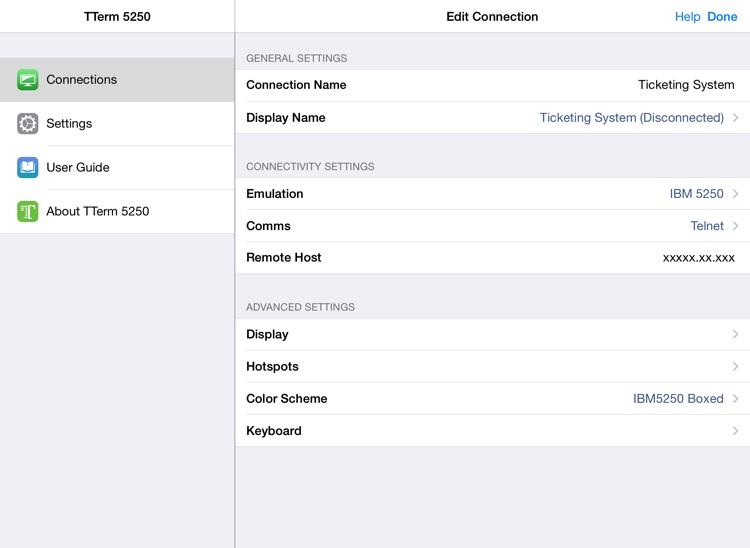Open User Guide from the sidebar

[117, 167]
